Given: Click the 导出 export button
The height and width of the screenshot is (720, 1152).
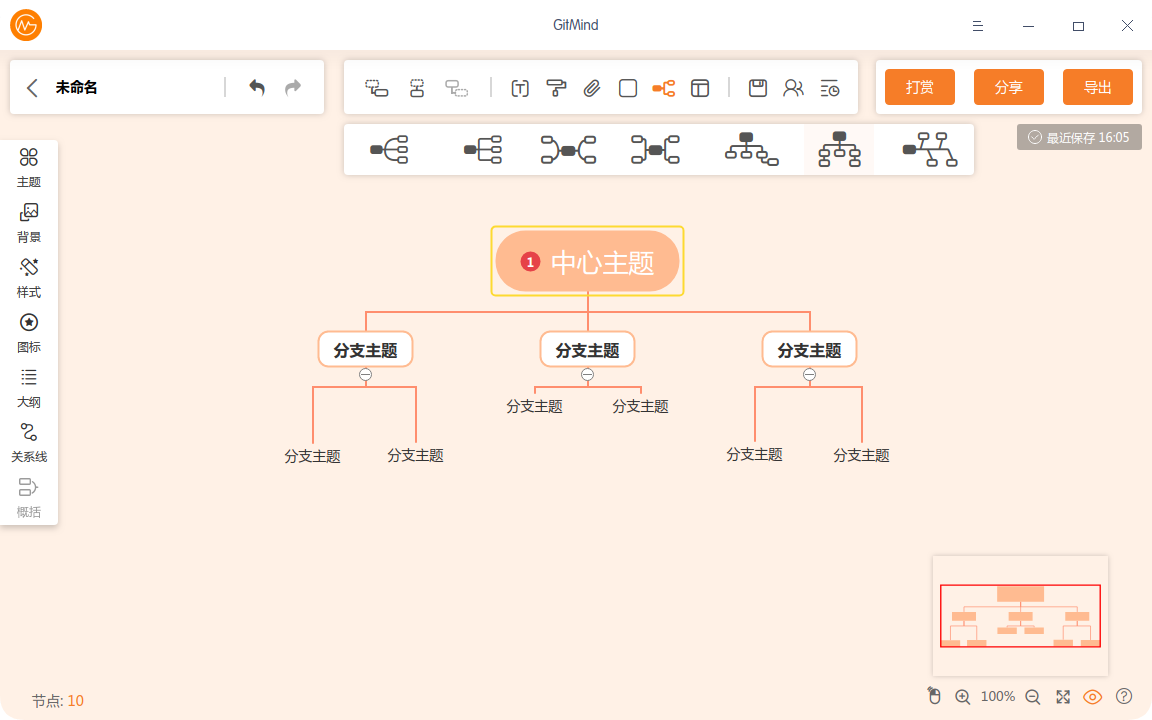Looking at the screenshot, I should (1097, 87).
